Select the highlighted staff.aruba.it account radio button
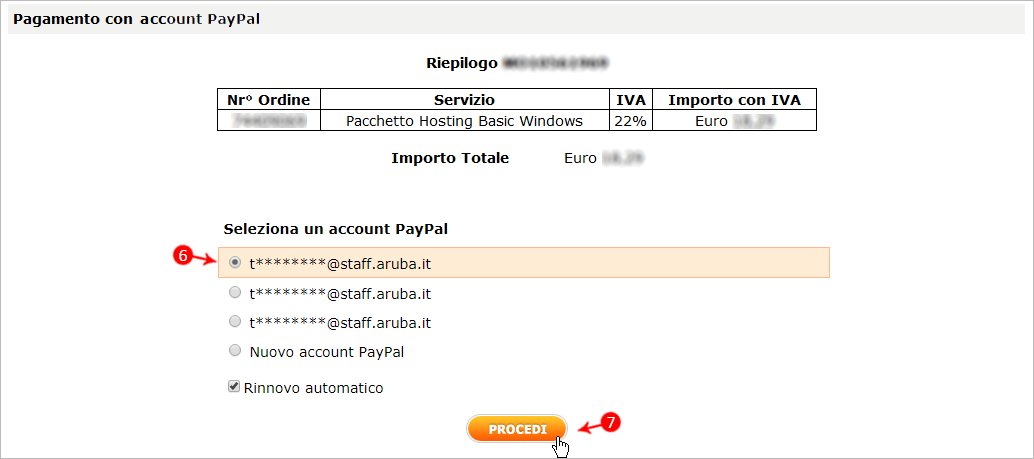 (235, 262)
